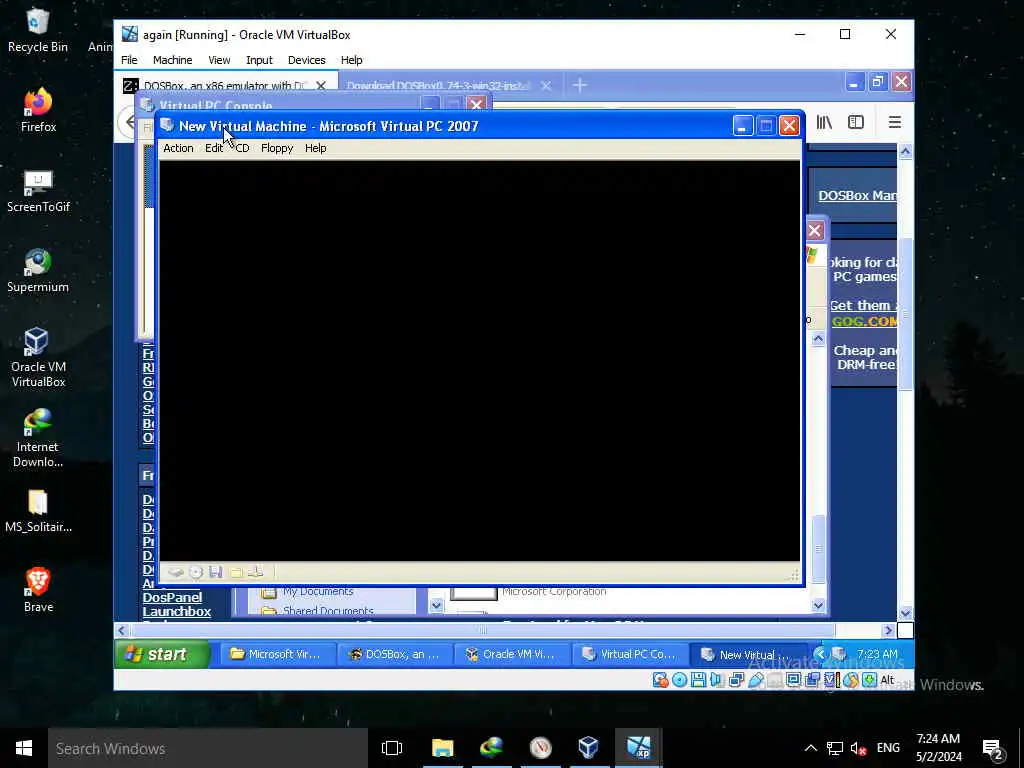Click CD drive icon in Virtual PC status bar
Viewport: 1024px width, 768px height.
click(x=196, y=573)
